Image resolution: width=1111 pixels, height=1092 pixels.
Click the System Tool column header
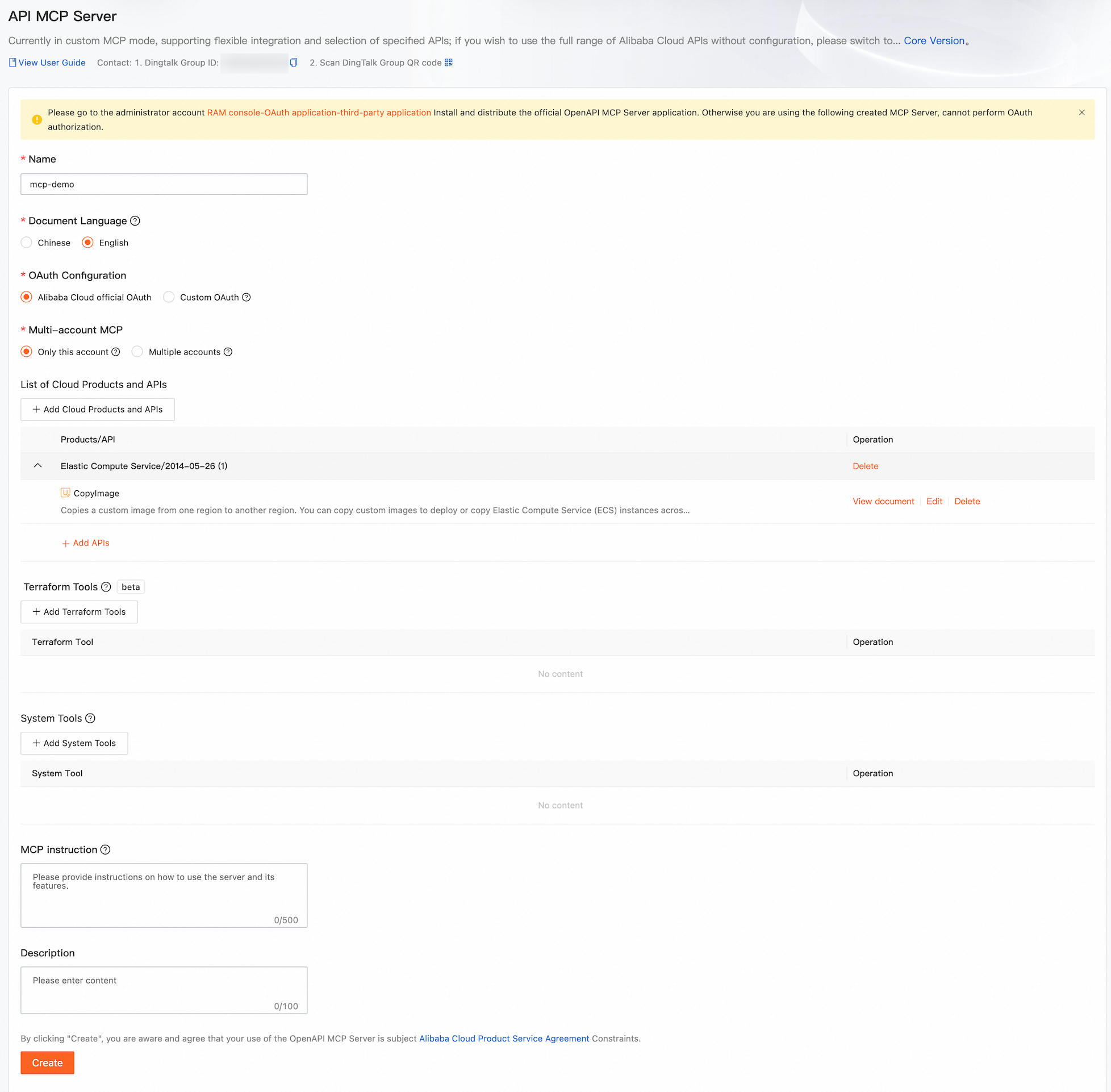(x=57, y=773)
